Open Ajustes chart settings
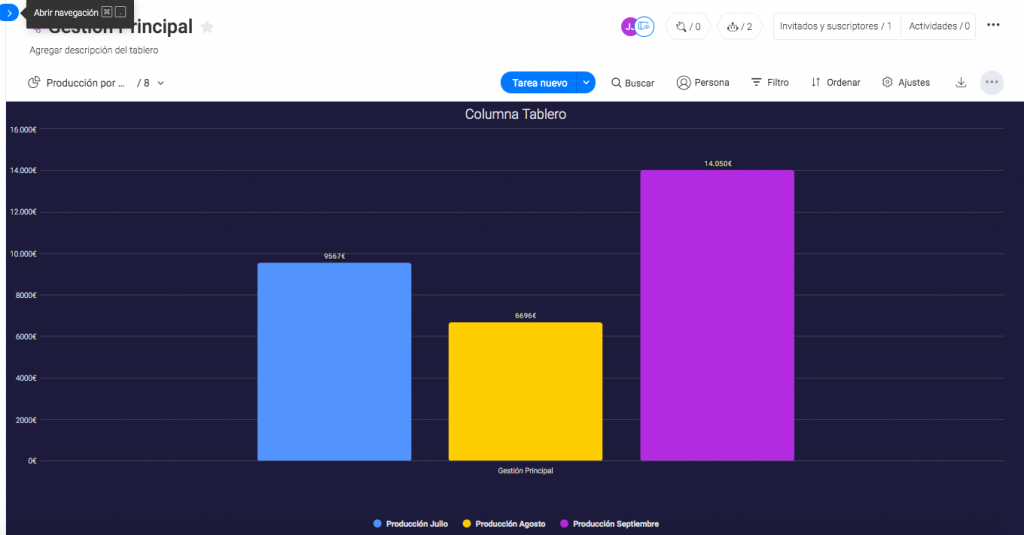The width and height of the screenshot is (1024, 535). point(906,83)
